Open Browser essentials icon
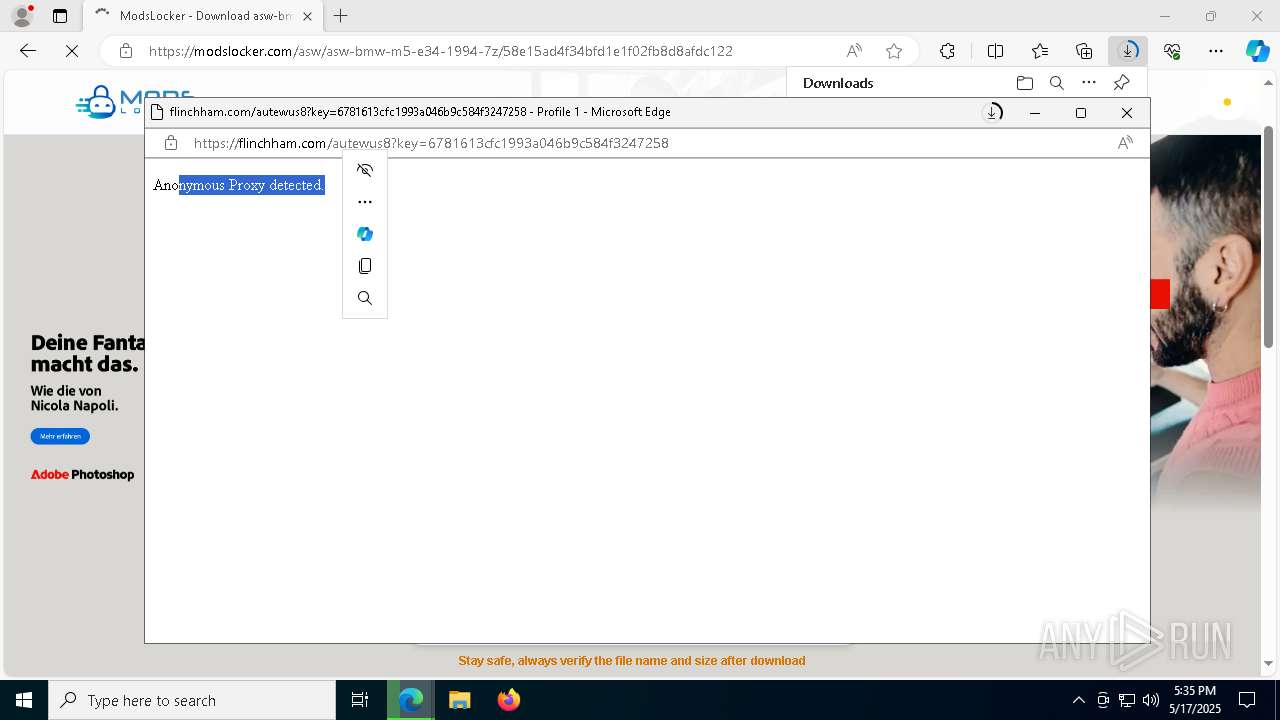 [x=1172, y=51]
